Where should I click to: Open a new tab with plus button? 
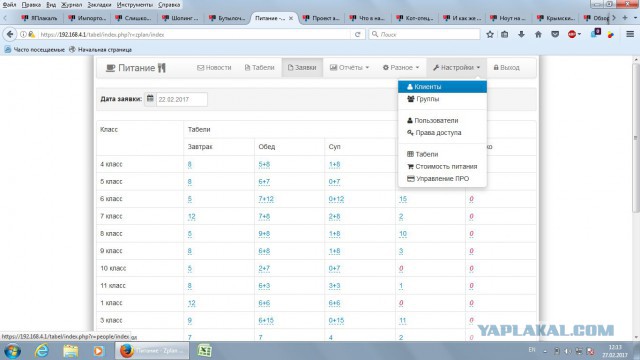(x=624, y=18)
